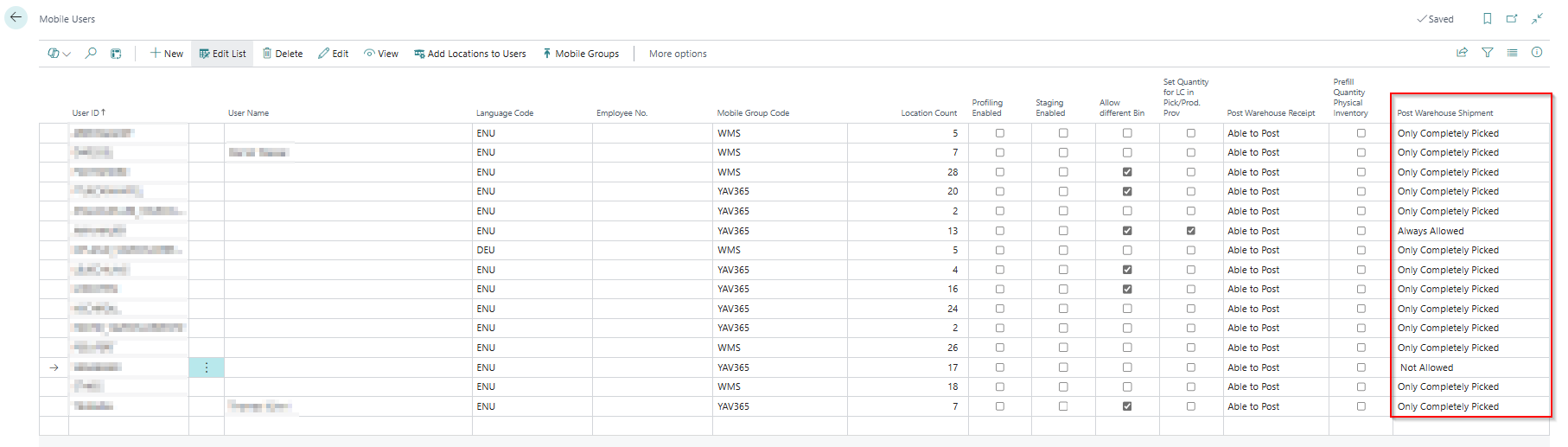Open the Mobile Group Code column header menu
1568x447 pixels.
(753, 113)
